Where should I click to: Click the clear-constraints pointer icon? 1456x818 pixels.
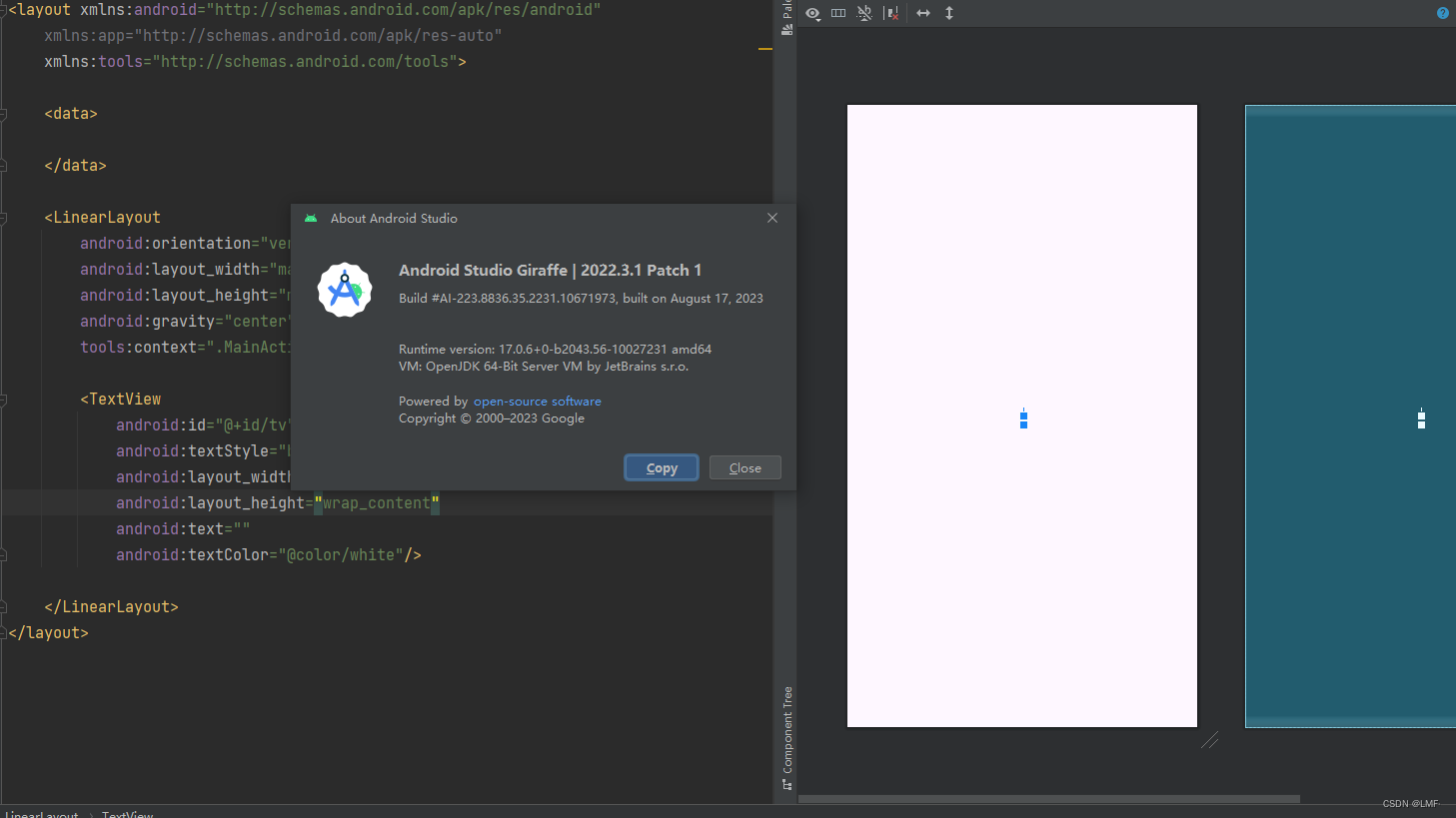coord(890,13)
